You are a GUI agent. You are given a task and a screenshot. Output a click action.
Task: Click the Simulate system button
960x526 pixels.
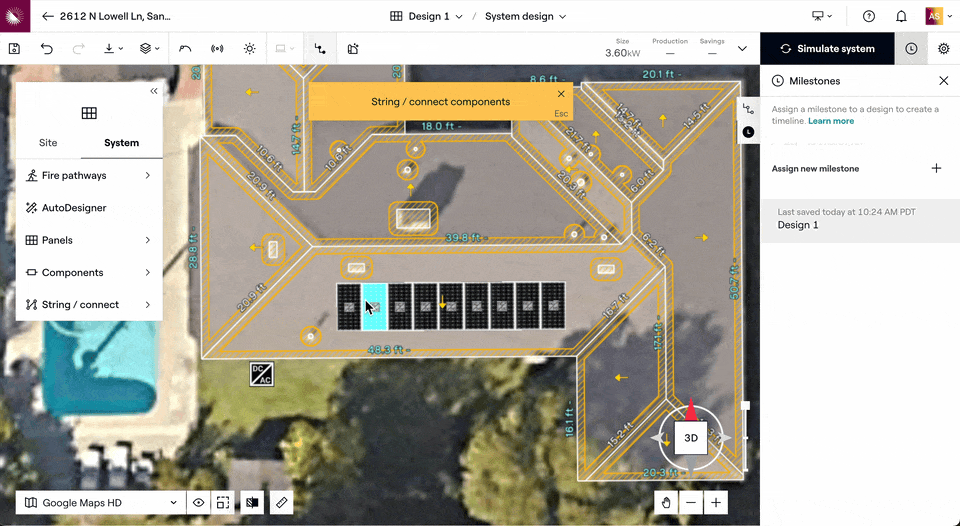click(827, 48)
